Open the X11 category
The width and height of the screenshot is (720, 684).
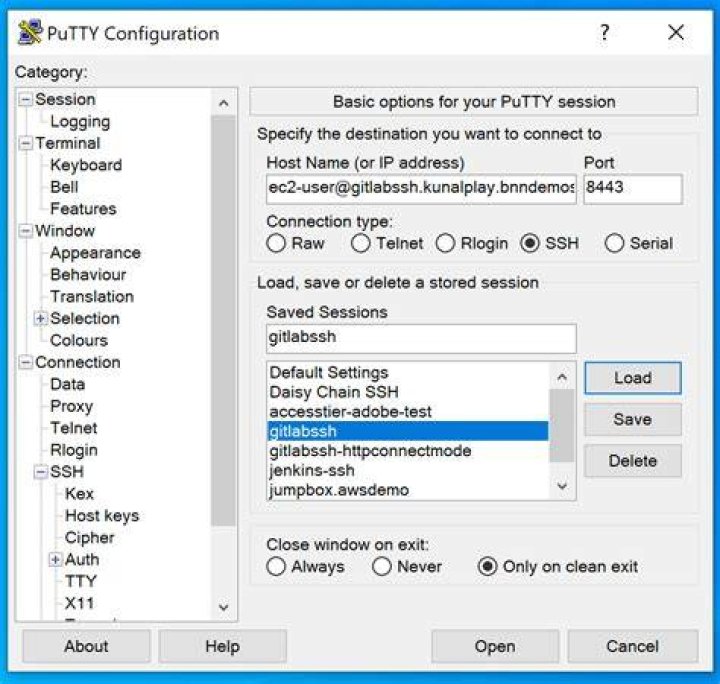click(79, 603)
